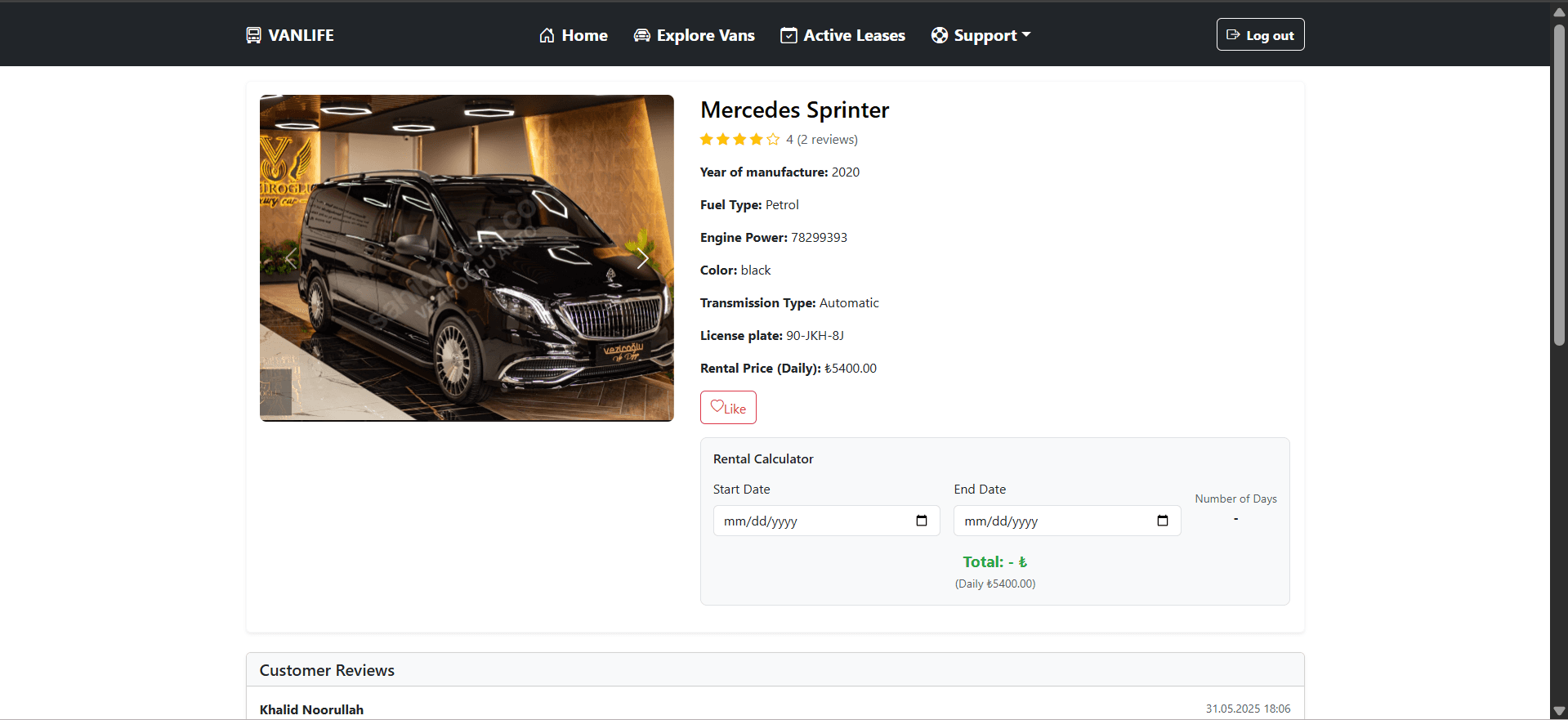Click reviewer name Khalid Noorullah
1568x720 pixels.
coord(311,709)
